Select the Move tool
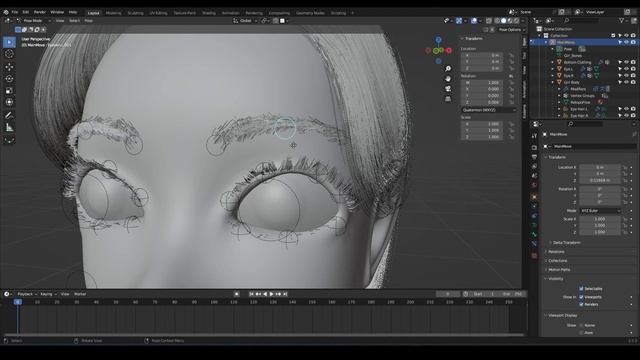 pos(9,67)
